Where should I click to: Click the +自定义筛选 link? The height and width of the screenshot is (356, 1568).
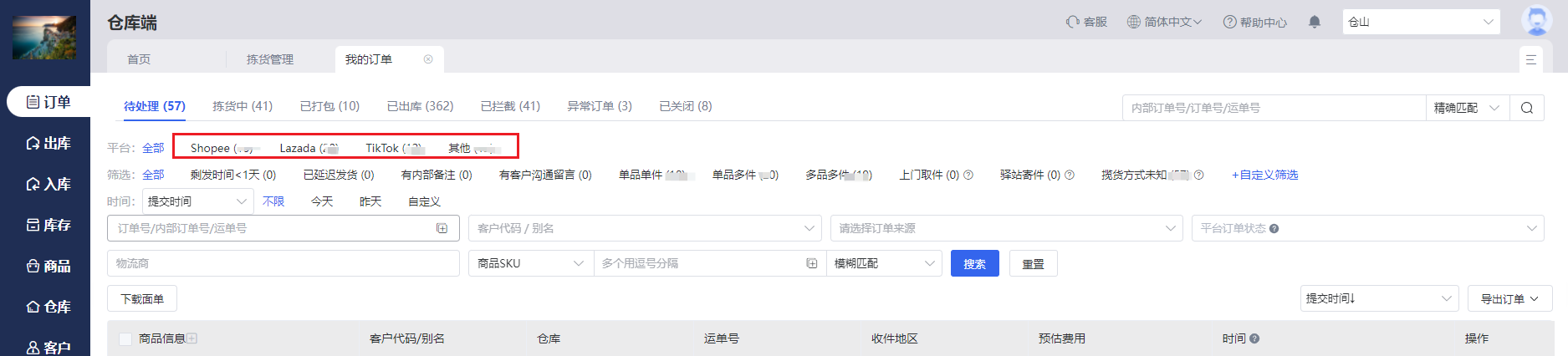(x=1264, y=175)
